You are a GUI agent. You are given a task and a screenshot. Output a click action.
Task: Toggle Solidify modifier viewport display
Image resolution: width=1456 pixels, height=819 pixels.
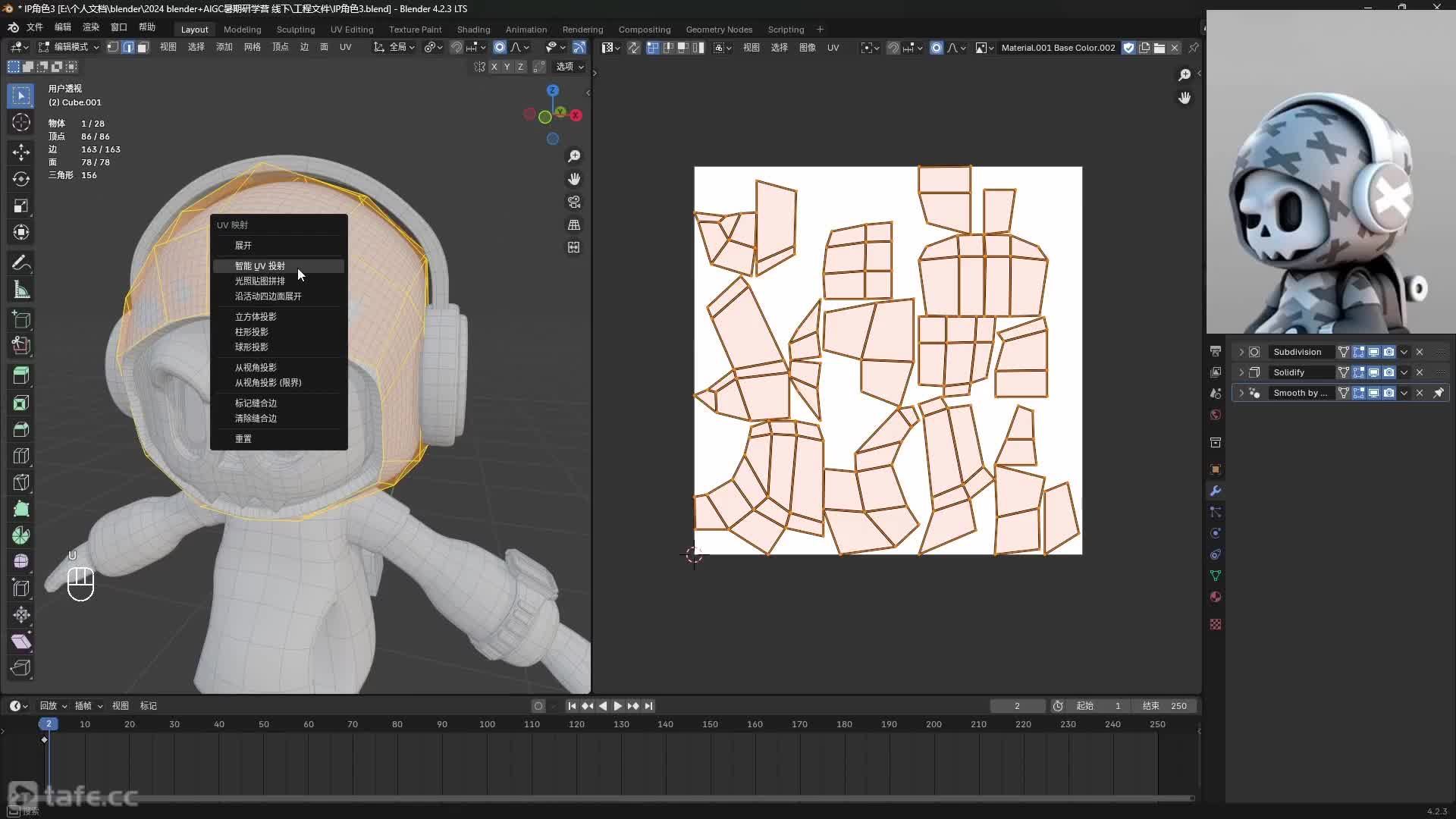click(x=1373, y=372)
